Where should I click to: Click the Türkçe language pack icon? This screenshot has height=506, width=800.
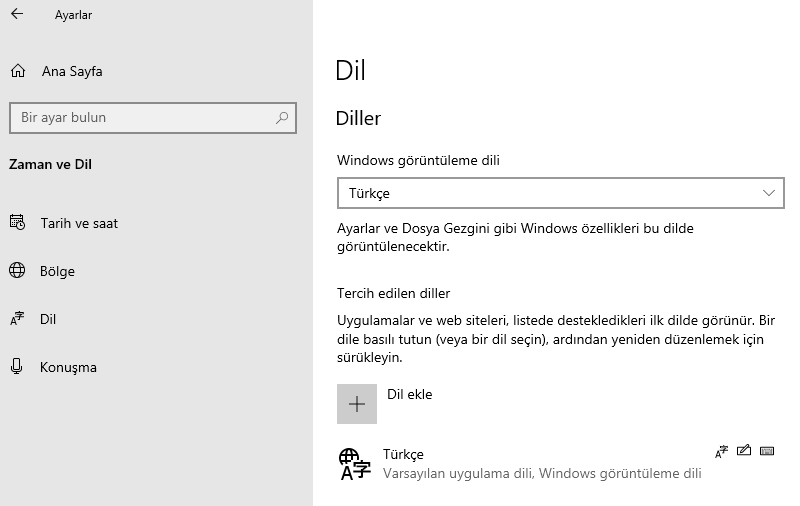[x=355, y=464]
